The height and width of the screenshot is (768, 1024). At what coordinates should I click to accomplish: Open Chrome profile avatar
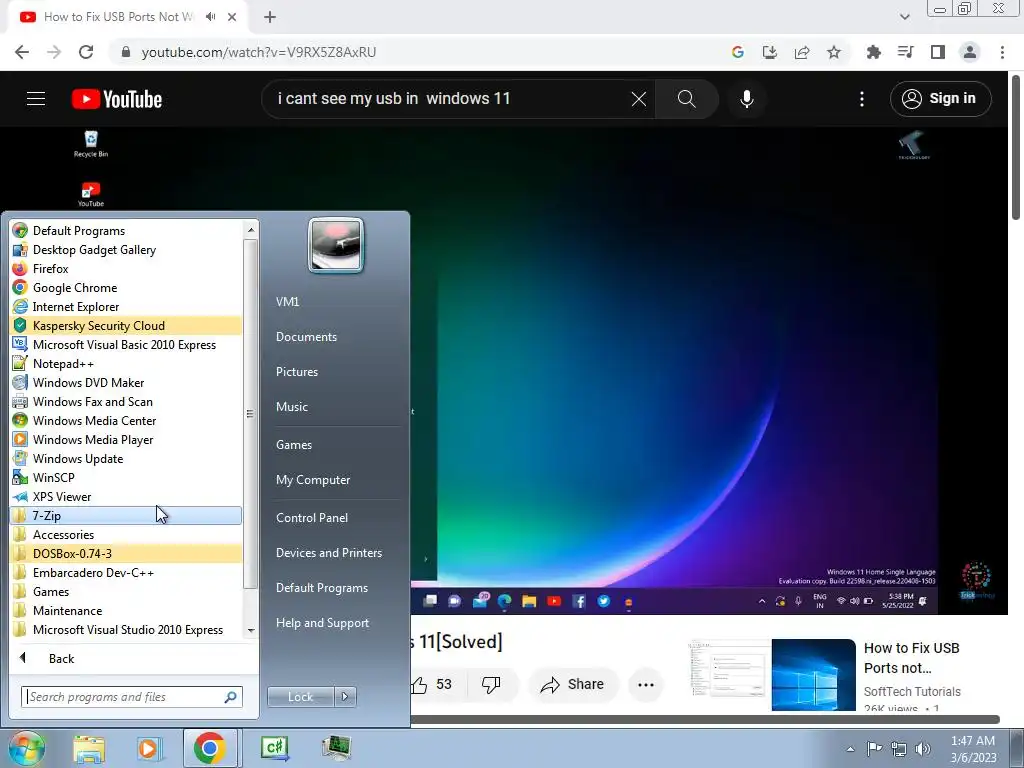970,52
